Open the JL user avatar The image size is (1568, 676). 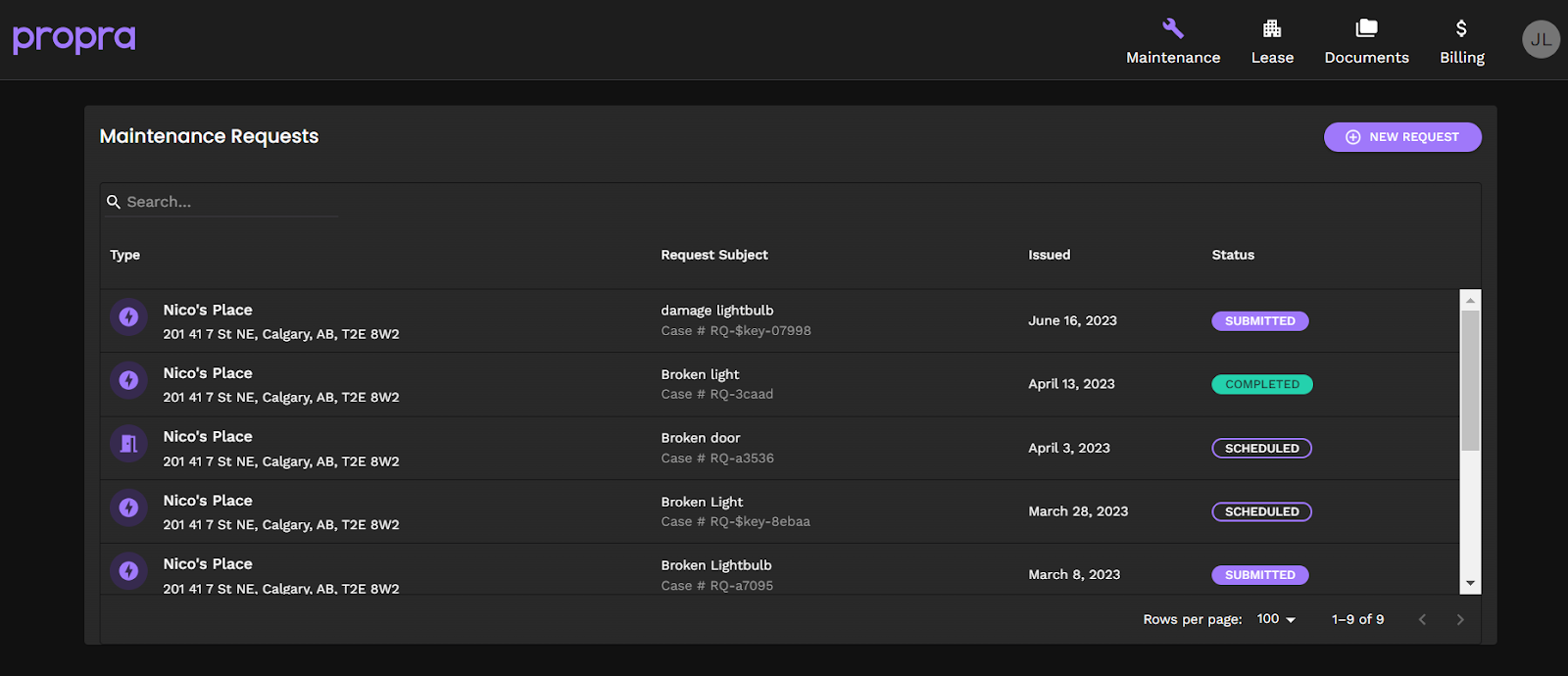click(x=1541, y=39)
